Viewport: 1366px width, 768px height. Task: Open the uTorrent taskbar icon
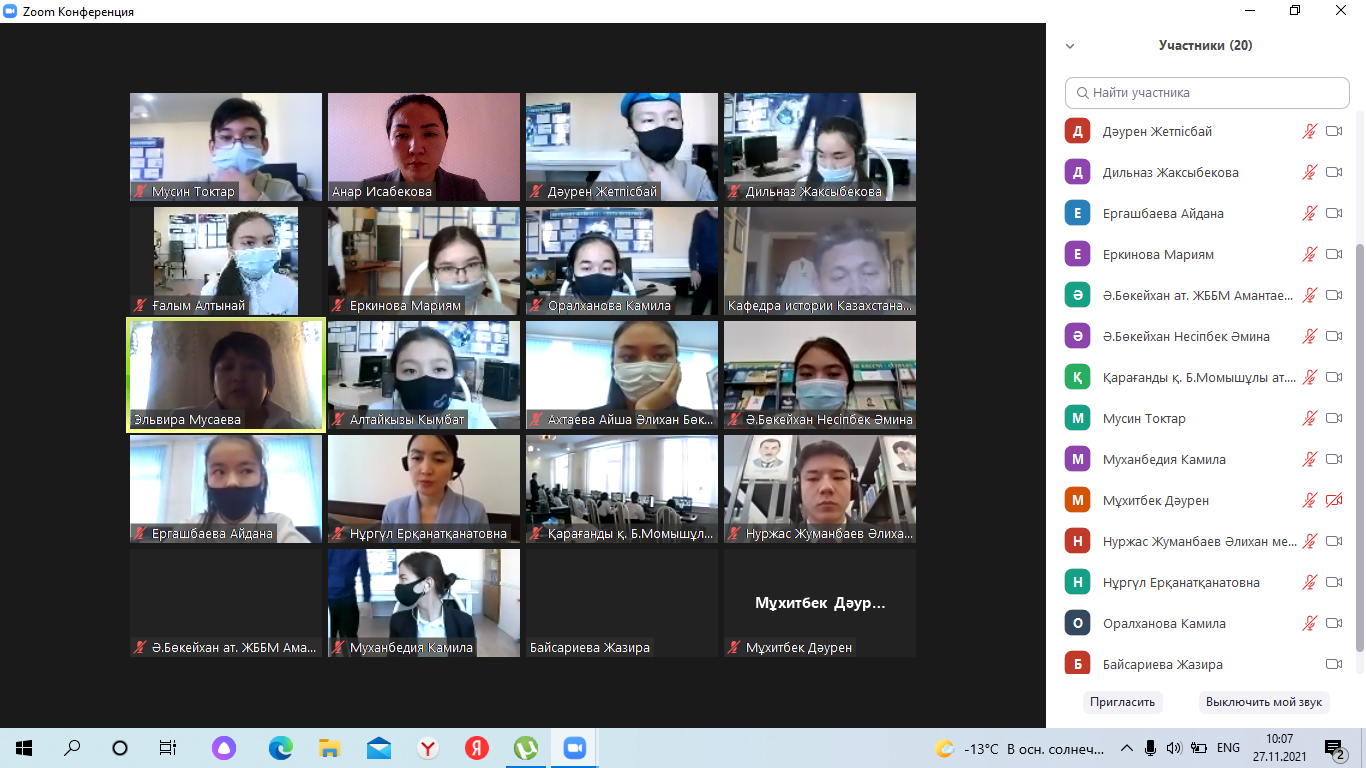tap(525, 748)
